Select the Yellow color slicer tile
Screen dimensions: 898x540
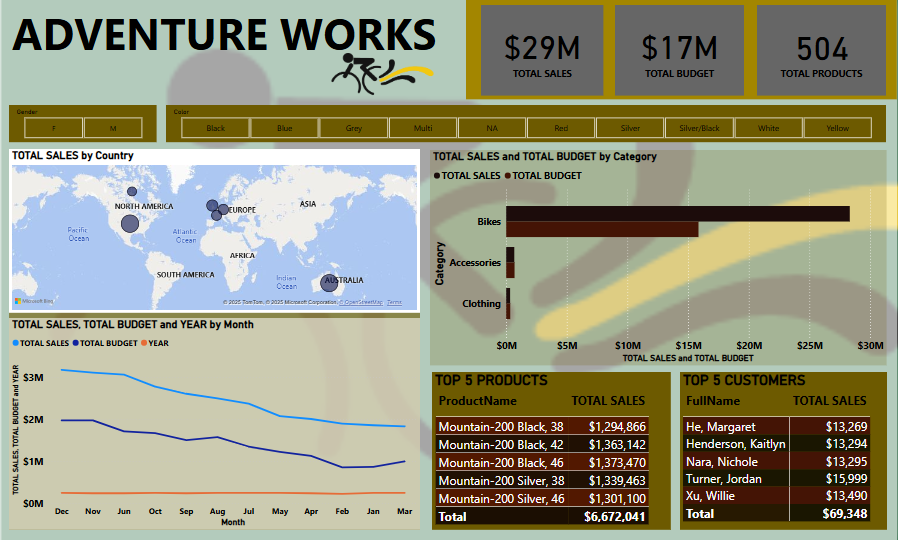[837, 128]
